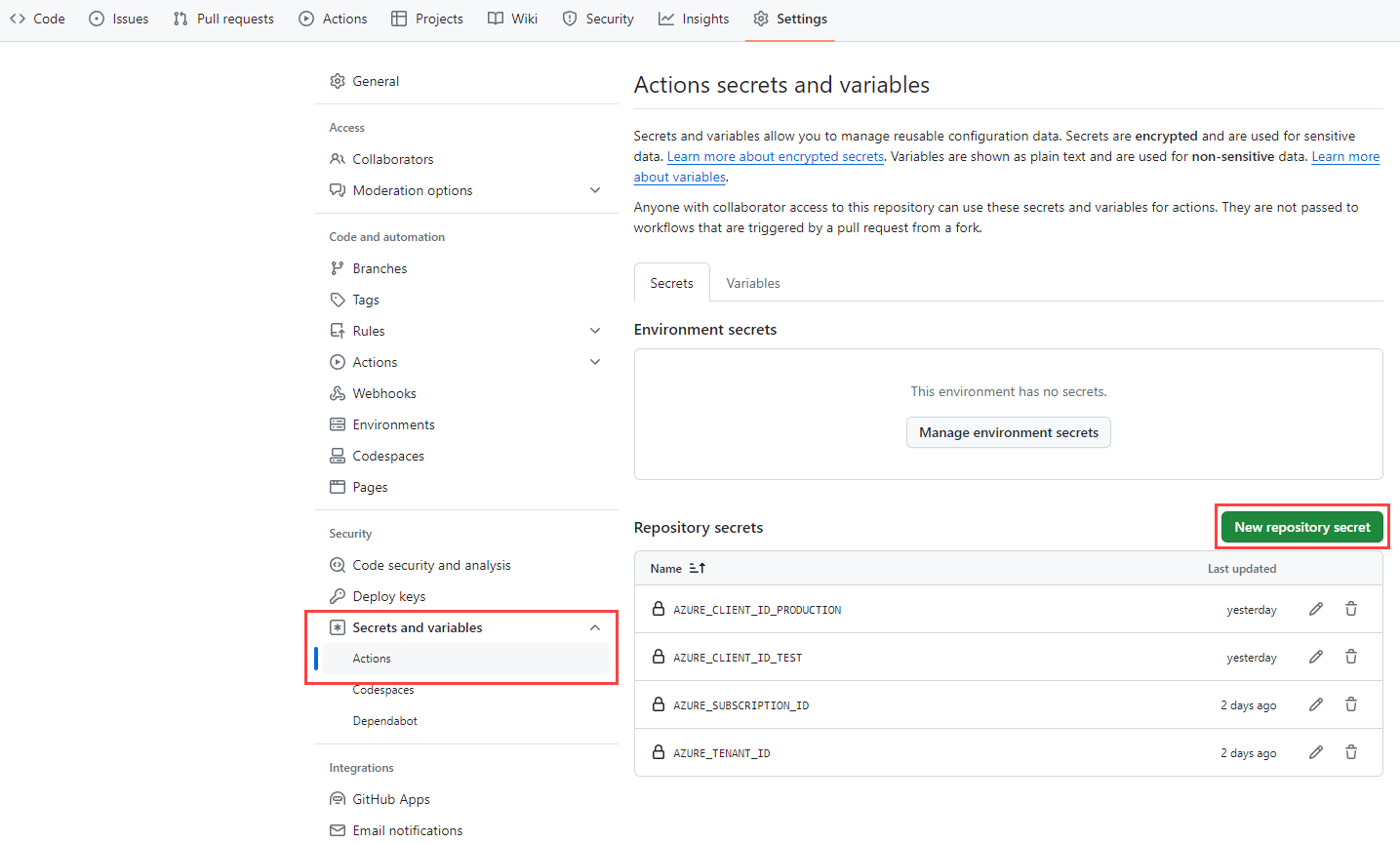Click the tag icon beside Tags
The width and height of the screenshot is (1400, 844).
click(338, 300)
